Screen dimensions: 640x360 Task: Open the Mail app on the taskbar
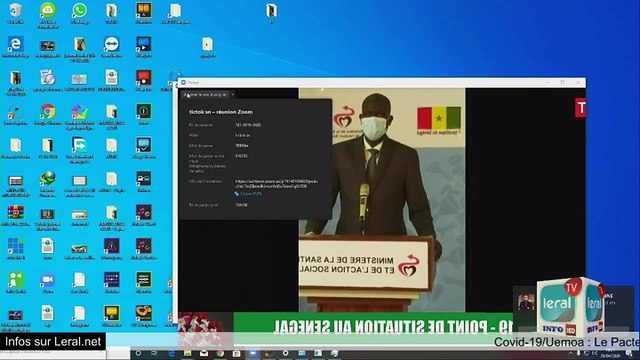pos(204,353)
